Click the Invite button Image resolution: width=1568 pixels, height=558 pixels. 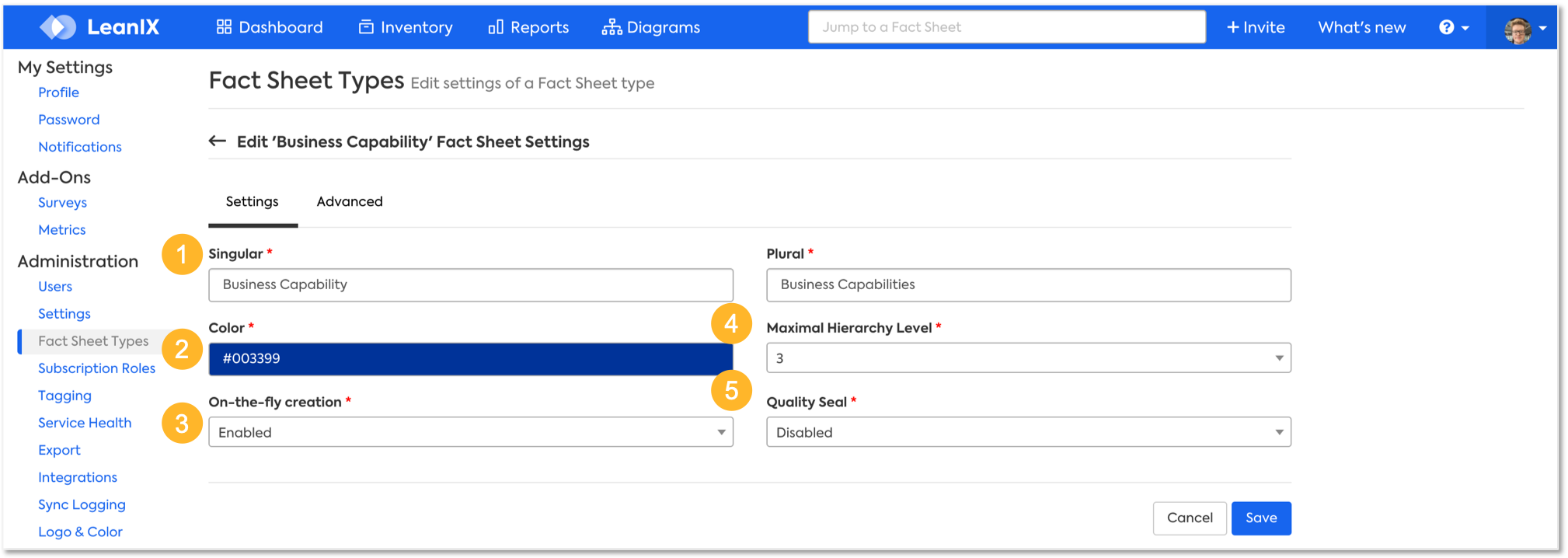[1256, 27]
